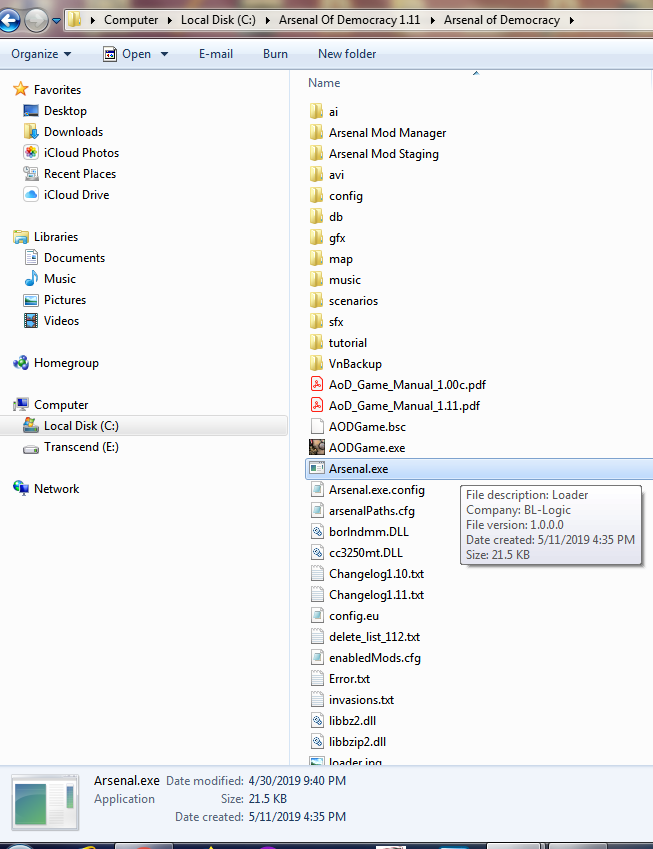Sort files by the Name column header
This screenshot has width=653, height=849.
tap(324, 83)
